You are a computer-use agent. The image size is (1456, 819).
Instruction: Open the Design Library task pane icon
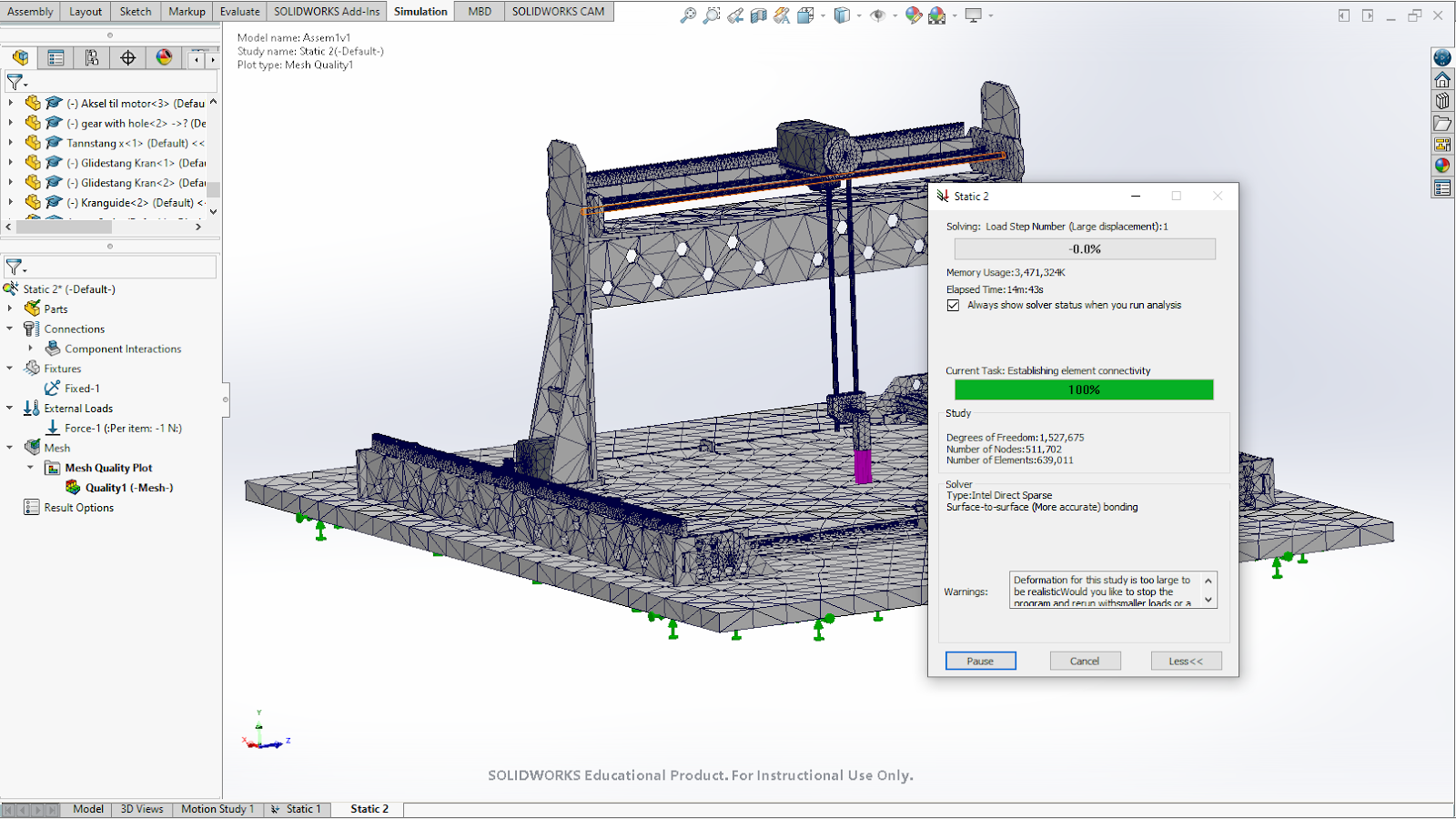click(x=1442, y=101)
